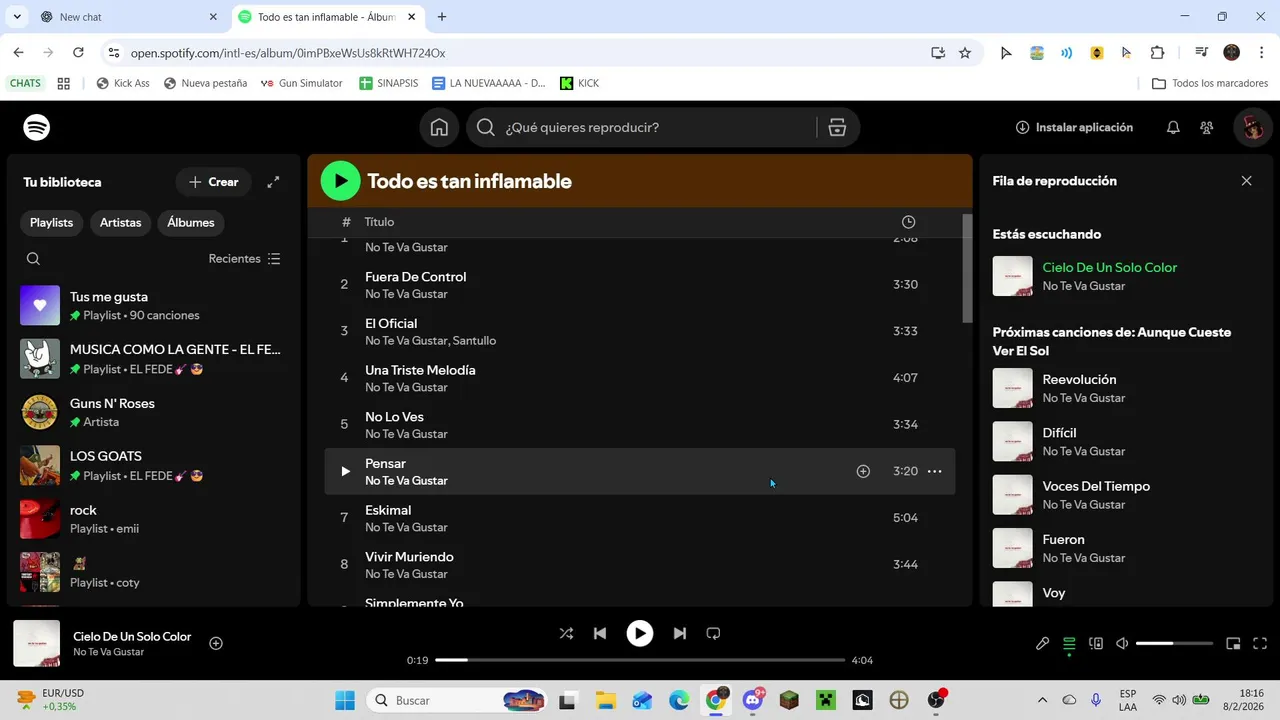
Task: Expand Tu biblioteca to full screen
Action: (x=273, y=182)
